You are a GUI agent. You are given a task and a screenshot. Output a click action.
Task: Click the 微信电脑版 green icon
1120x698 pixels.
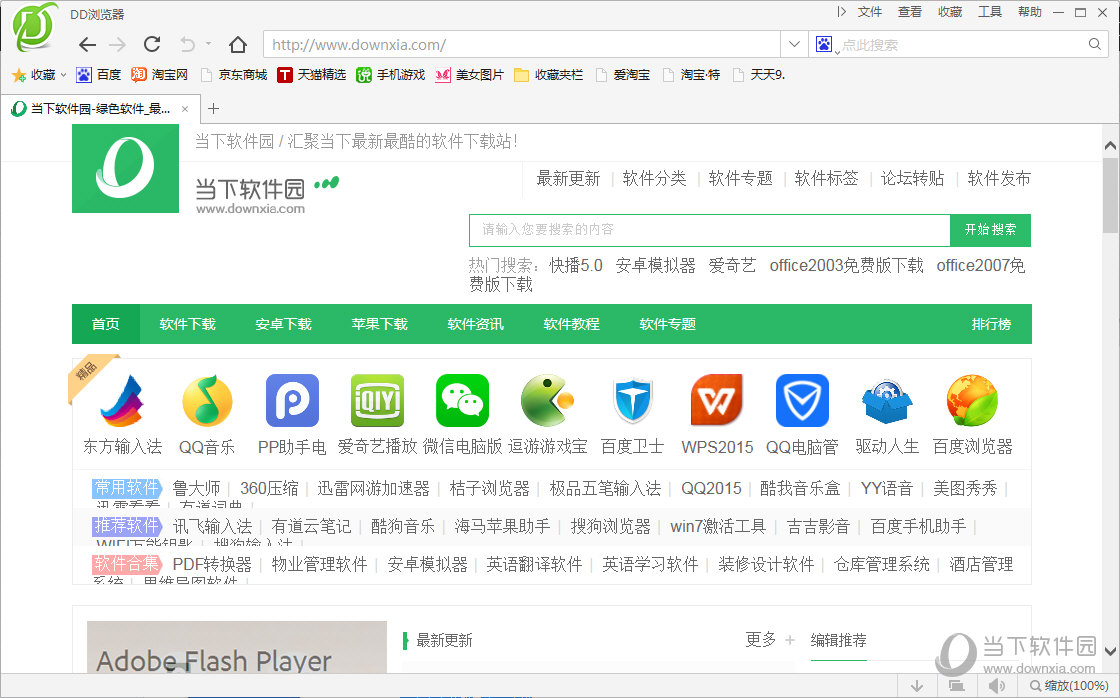pos(462,401)
